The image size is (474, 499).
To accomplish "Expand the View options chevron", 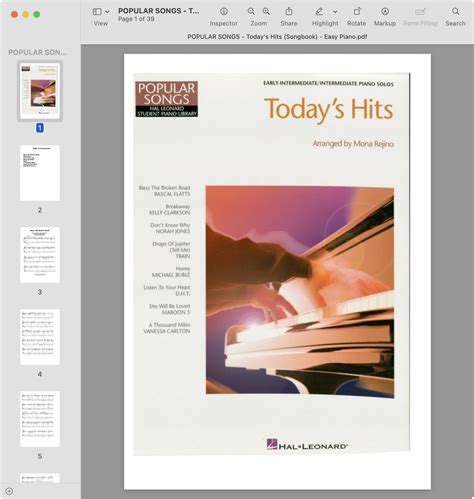I will pyautogui.click(x=107, y=12).
